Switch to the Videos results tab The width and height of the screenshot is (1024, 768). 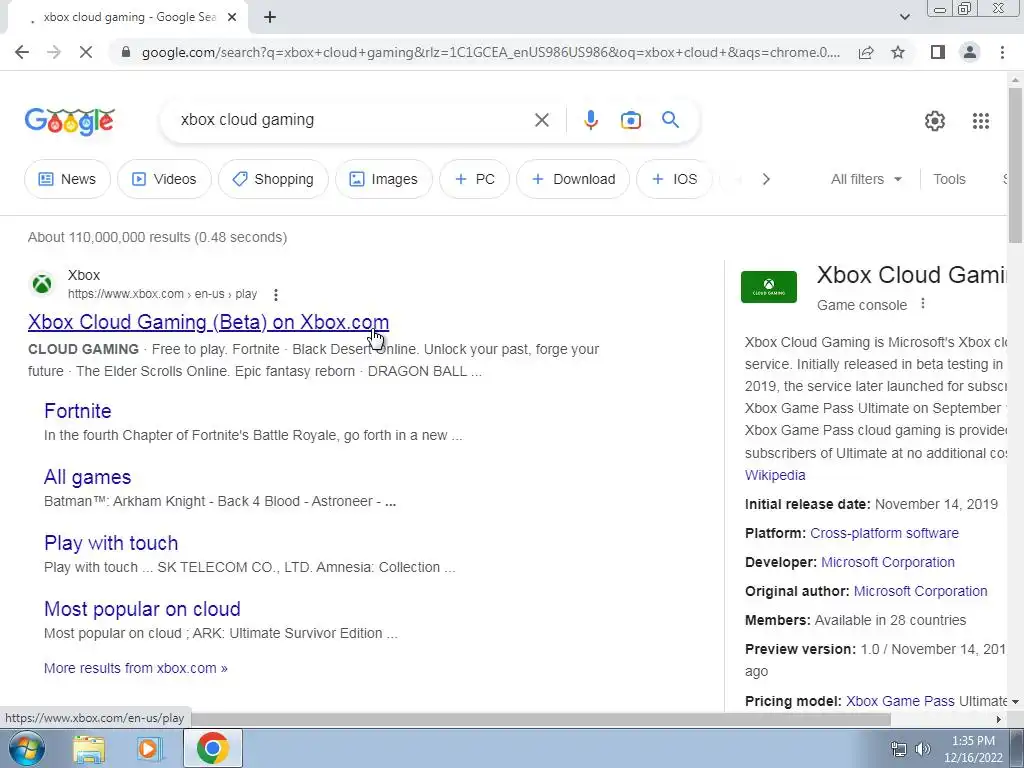(x=164, y=179)
